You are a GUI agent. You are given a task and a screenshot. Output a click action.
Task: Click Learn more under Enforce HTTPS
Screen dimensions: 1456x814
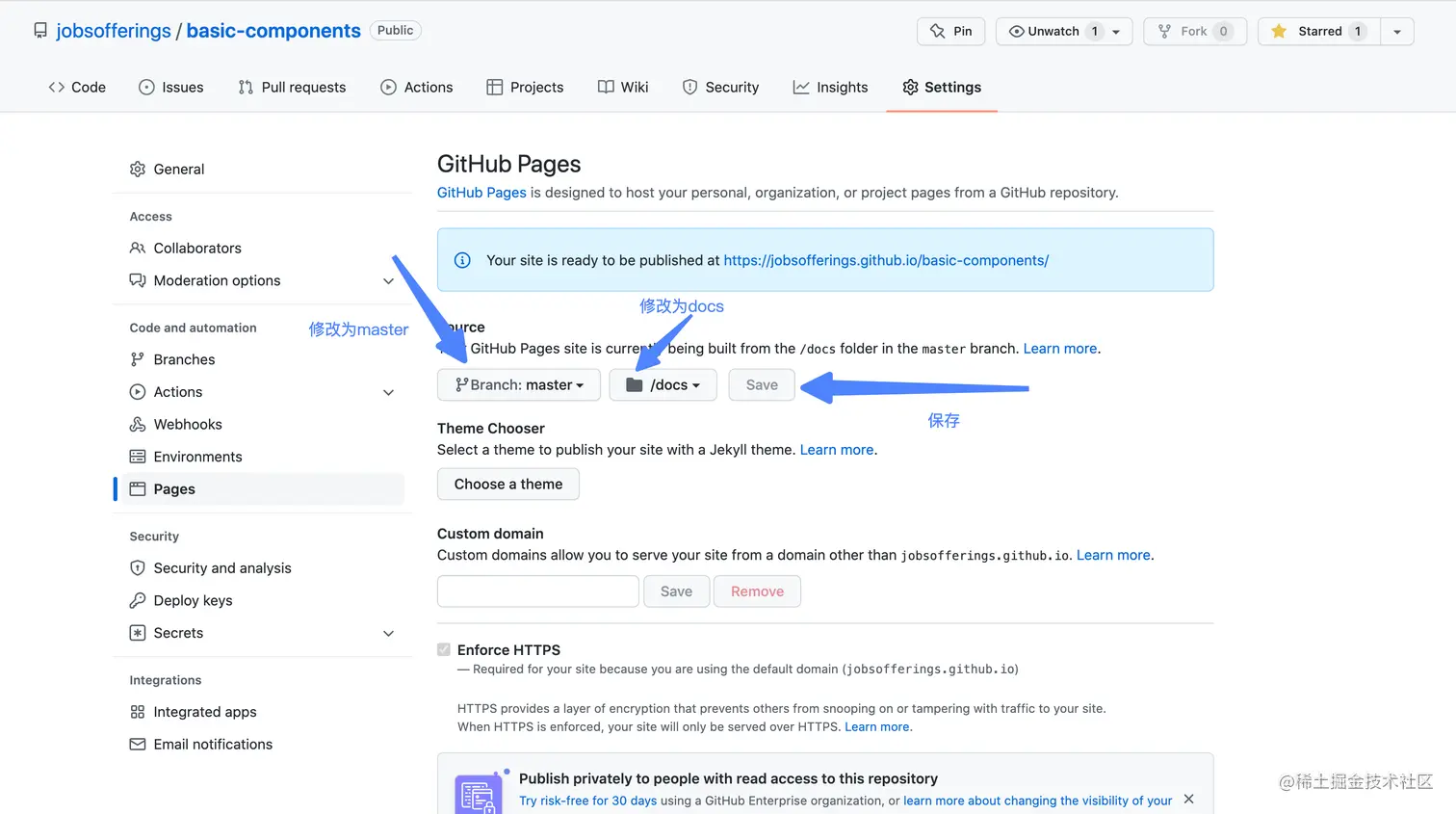(x=877, y=726)
